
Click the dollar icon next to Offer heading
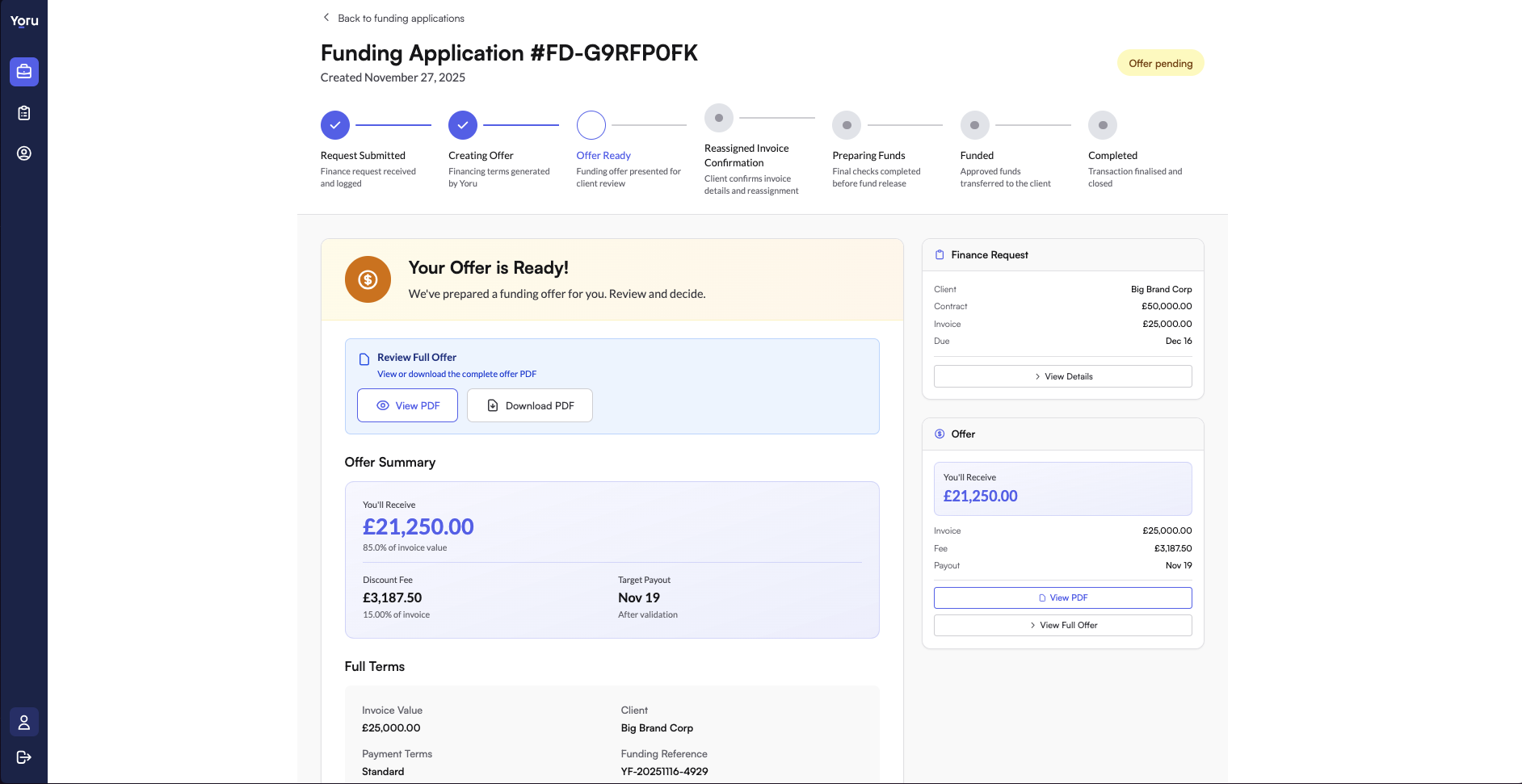point(939,434)
